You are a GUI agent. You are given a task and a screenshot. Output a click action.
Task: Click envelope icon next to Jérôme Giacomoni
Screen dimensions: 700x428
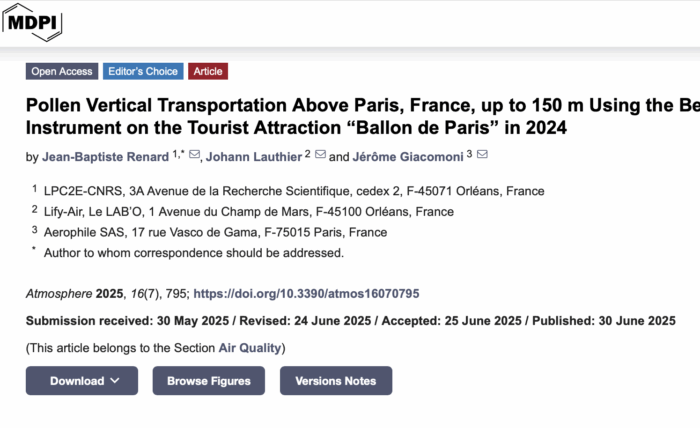(x=482, y=155)
